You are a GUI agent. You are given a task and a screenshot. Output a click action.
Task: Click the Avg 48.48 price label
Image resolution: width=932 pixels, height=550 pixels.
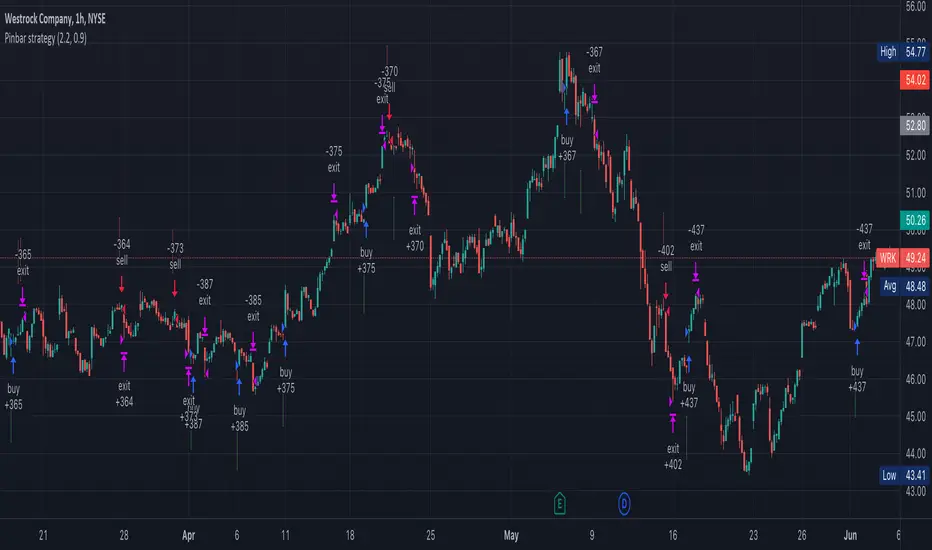[x=905, y=286]
